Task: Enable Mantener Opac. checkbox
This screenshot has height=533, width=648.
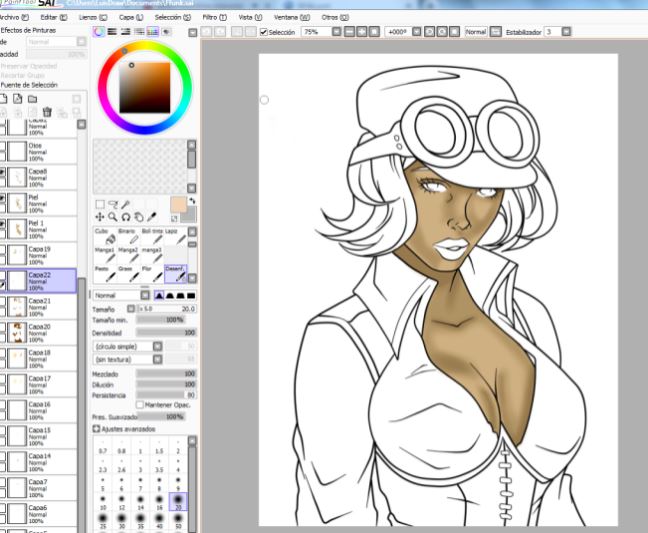Action: pyautogui.click(x=140, y=404)
